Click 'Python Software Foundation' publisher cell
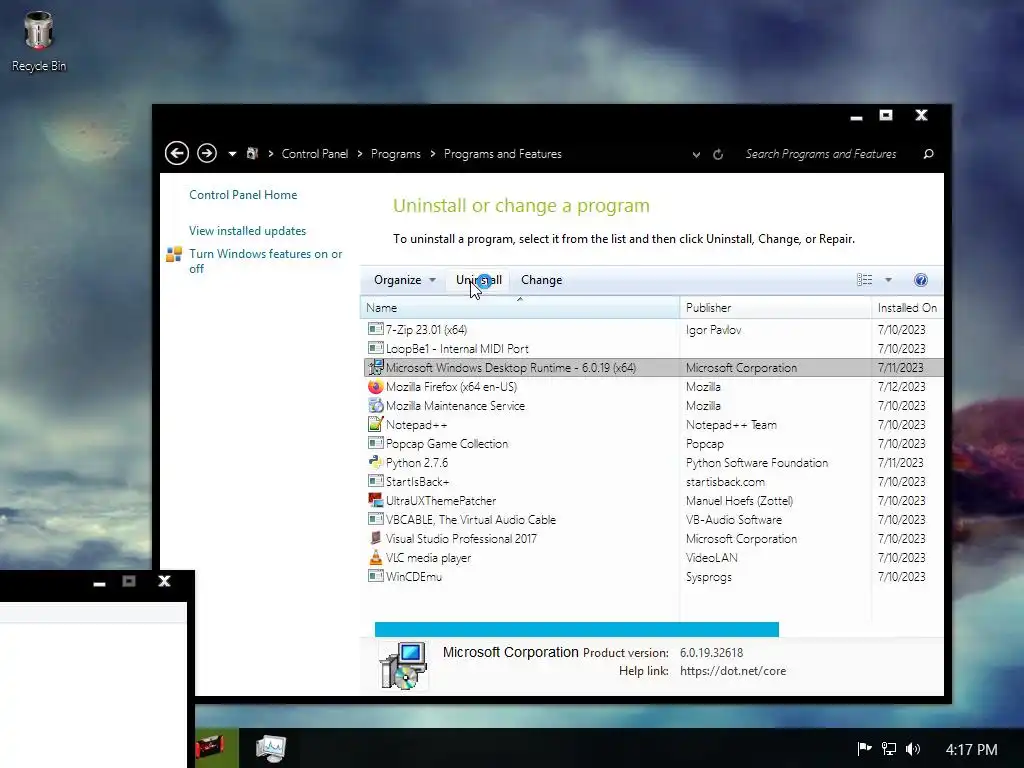 pyautogui.click(x=757, y=462)
